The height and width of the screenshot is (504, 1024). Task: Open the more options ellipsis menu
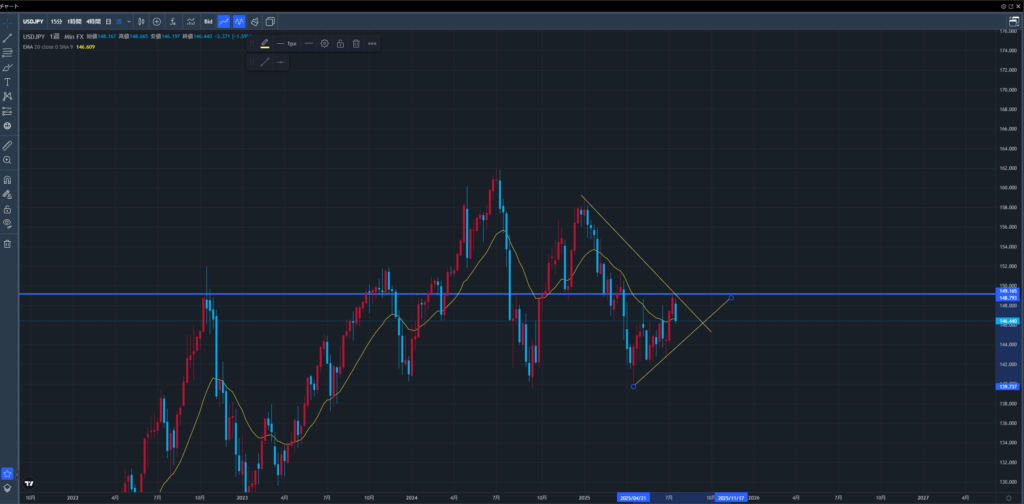point(372,44)
